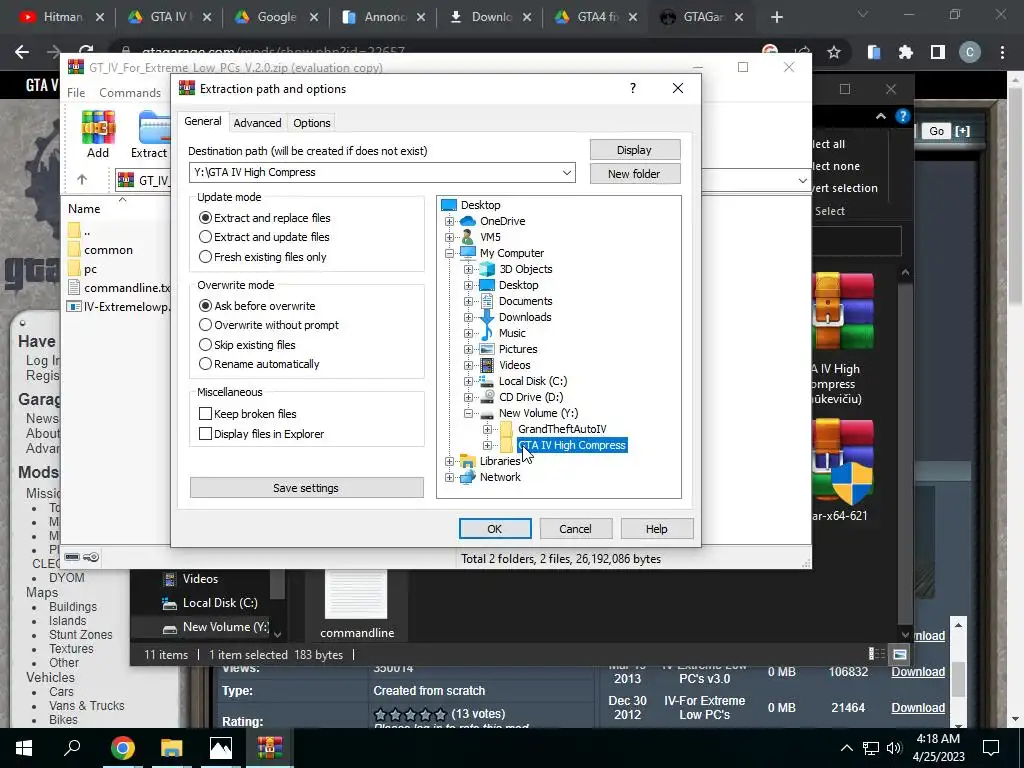Open Chrome from the taskbar
The width and height of the screenshot is (1024, 768).
(x=122, y=747)
